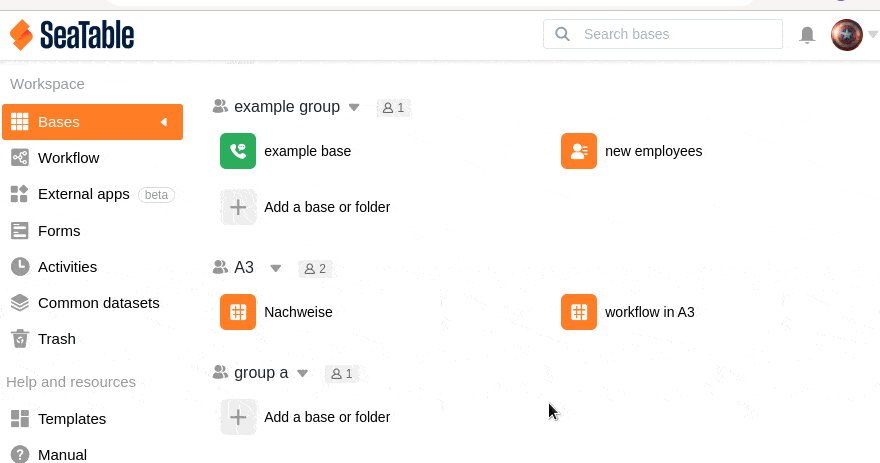This screenshot has height=463, width=880.
Task: Click the workflow in A3 base icon
Action: coord(579,312)
